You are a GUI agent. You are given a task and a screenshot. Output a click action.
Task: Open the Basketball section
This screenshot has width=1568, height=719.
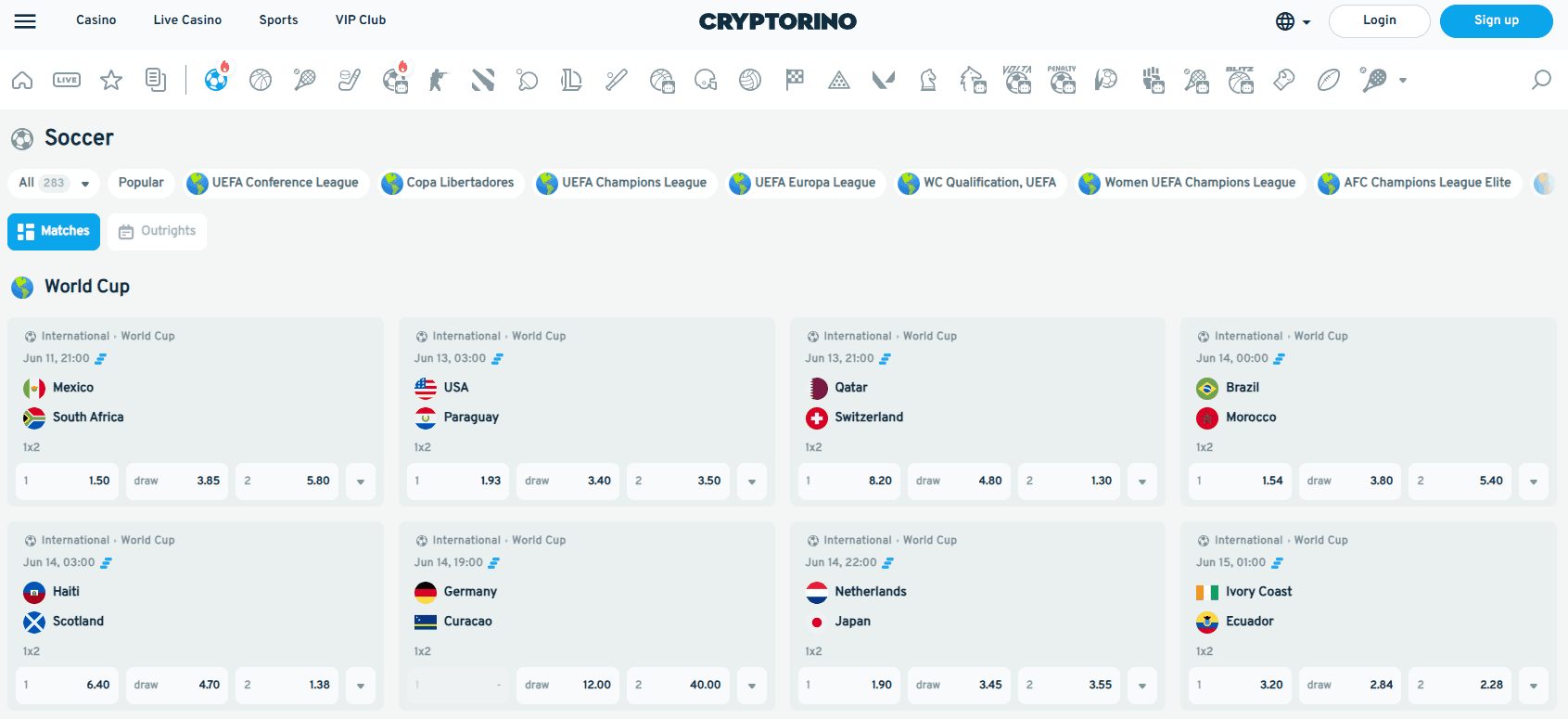coord(261,80)
